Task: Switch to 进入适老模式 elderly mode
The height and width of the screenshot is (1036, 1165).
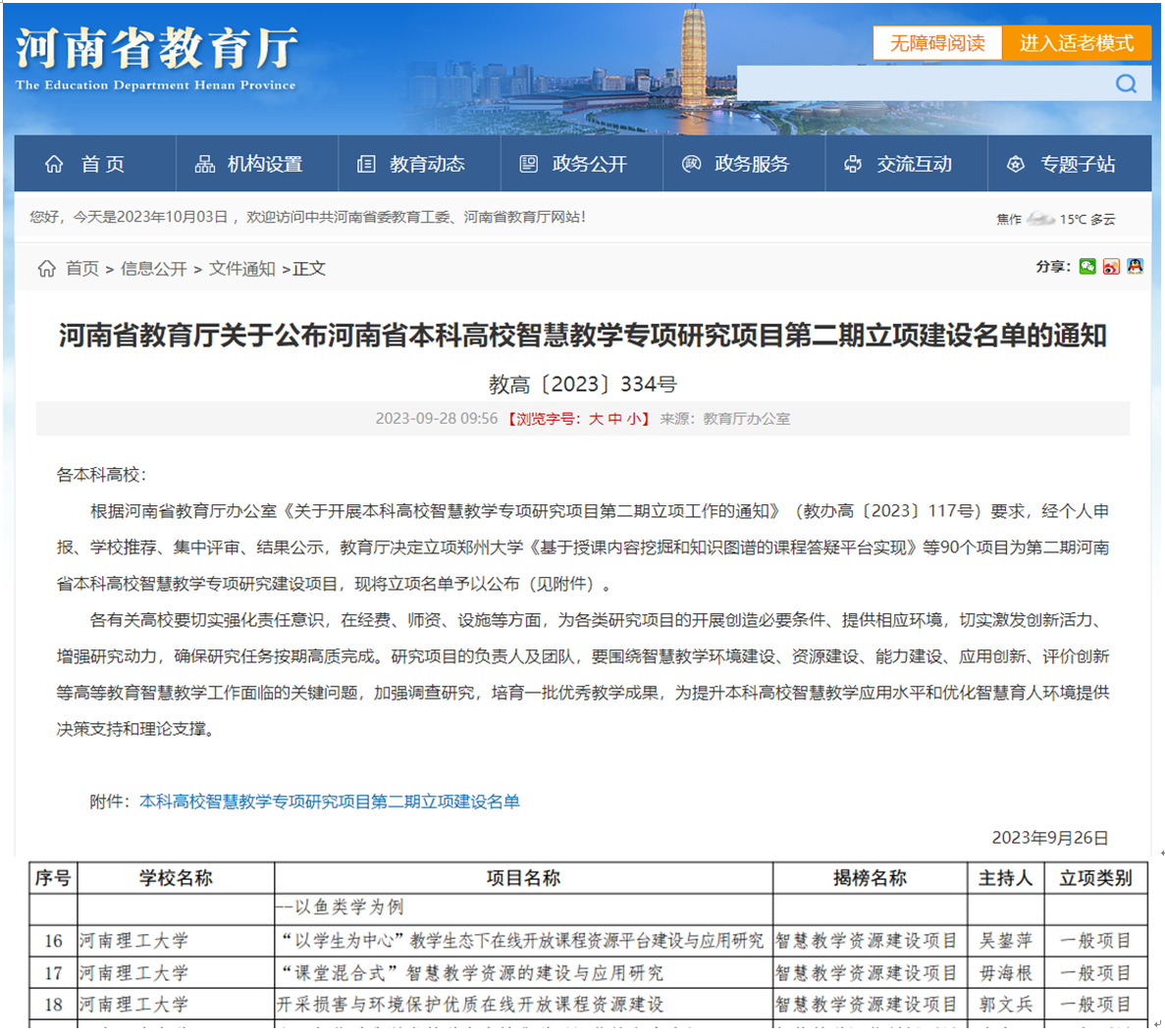Action: pyautogui.click(x=1076, y=43)
